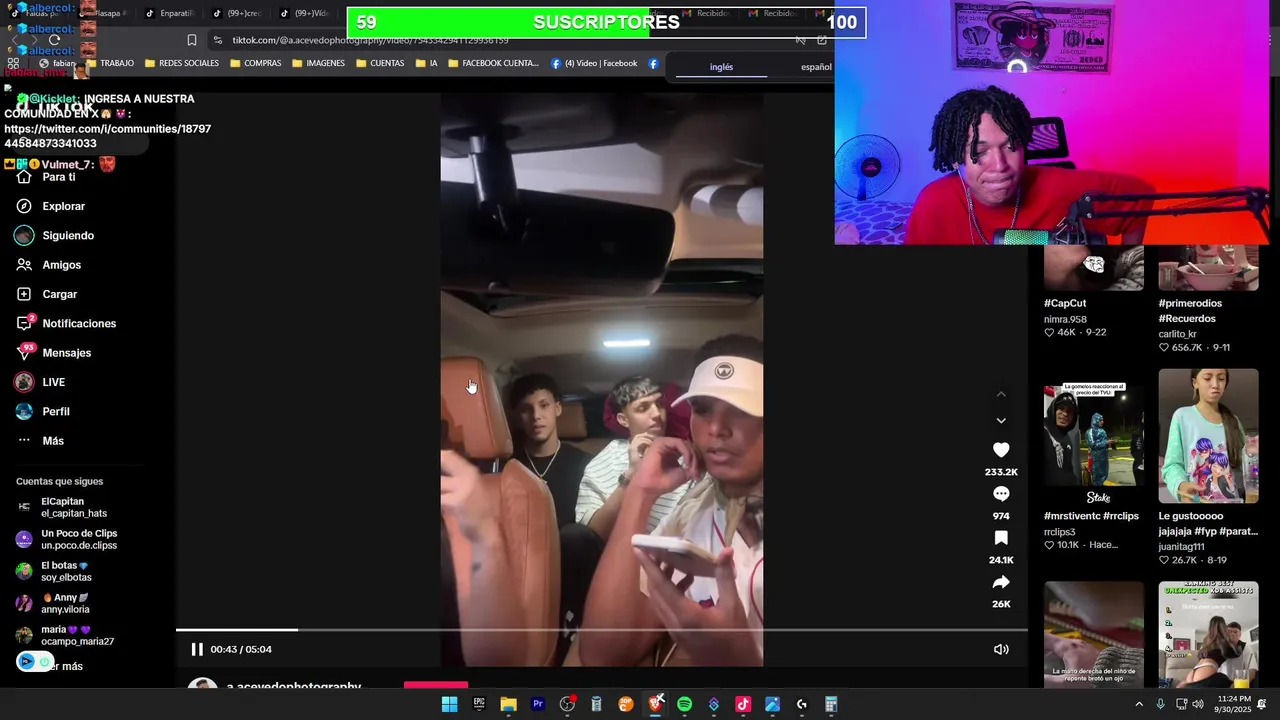Screen dimensions: 1280x720
Task: Open the IA bookmarks folder
Action: click(x=425, y=63)
